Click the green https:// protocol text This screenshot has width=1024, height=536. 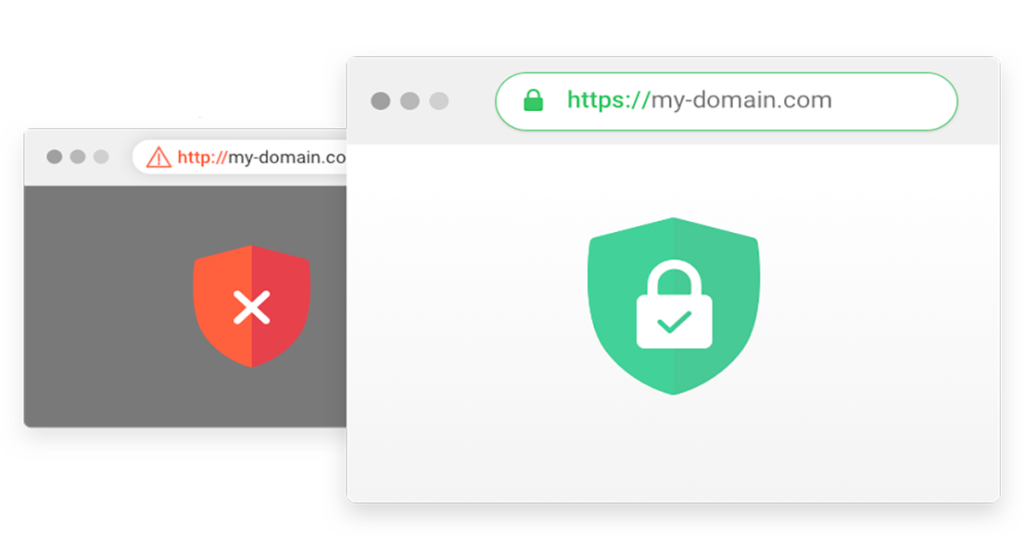609,101
